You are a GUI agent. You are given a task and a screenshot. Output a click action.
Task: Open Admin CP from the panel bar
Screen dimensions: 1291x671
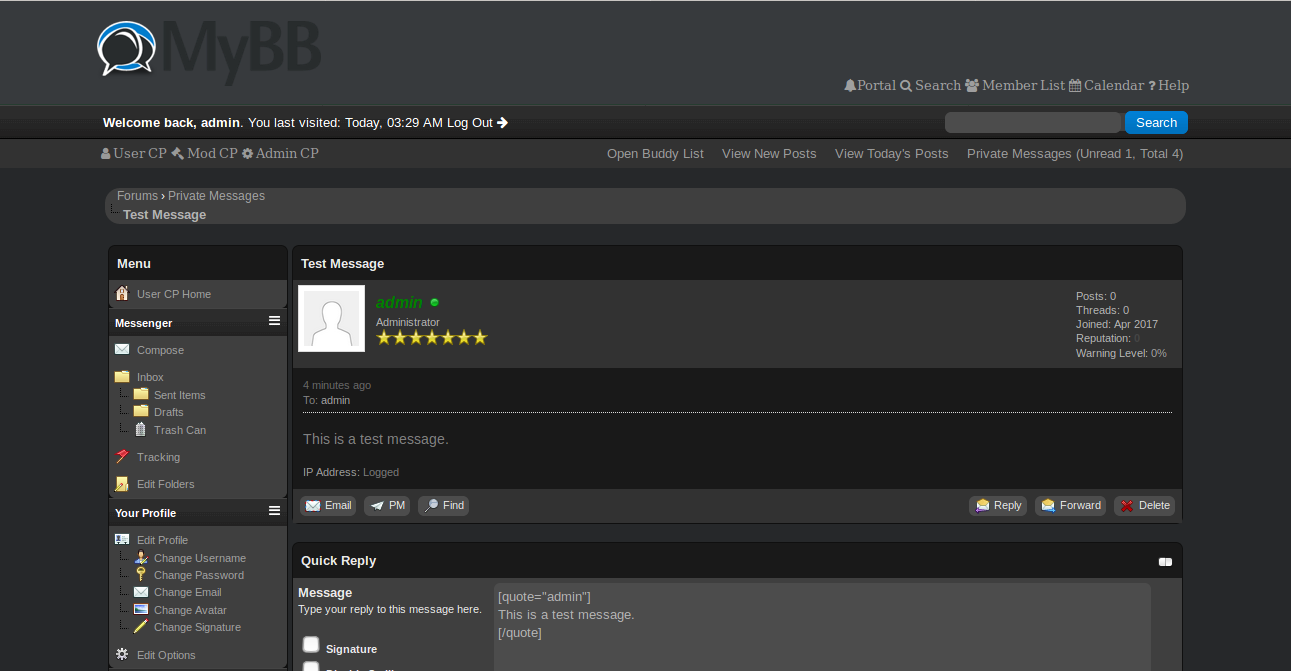tap(280, 154)
